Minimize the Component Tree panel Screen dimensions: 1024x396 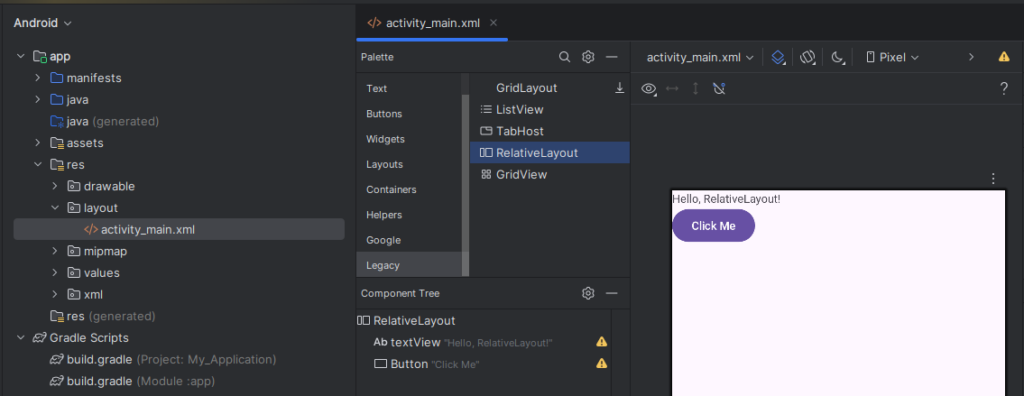pyautogui.click(x=612, y=293)
